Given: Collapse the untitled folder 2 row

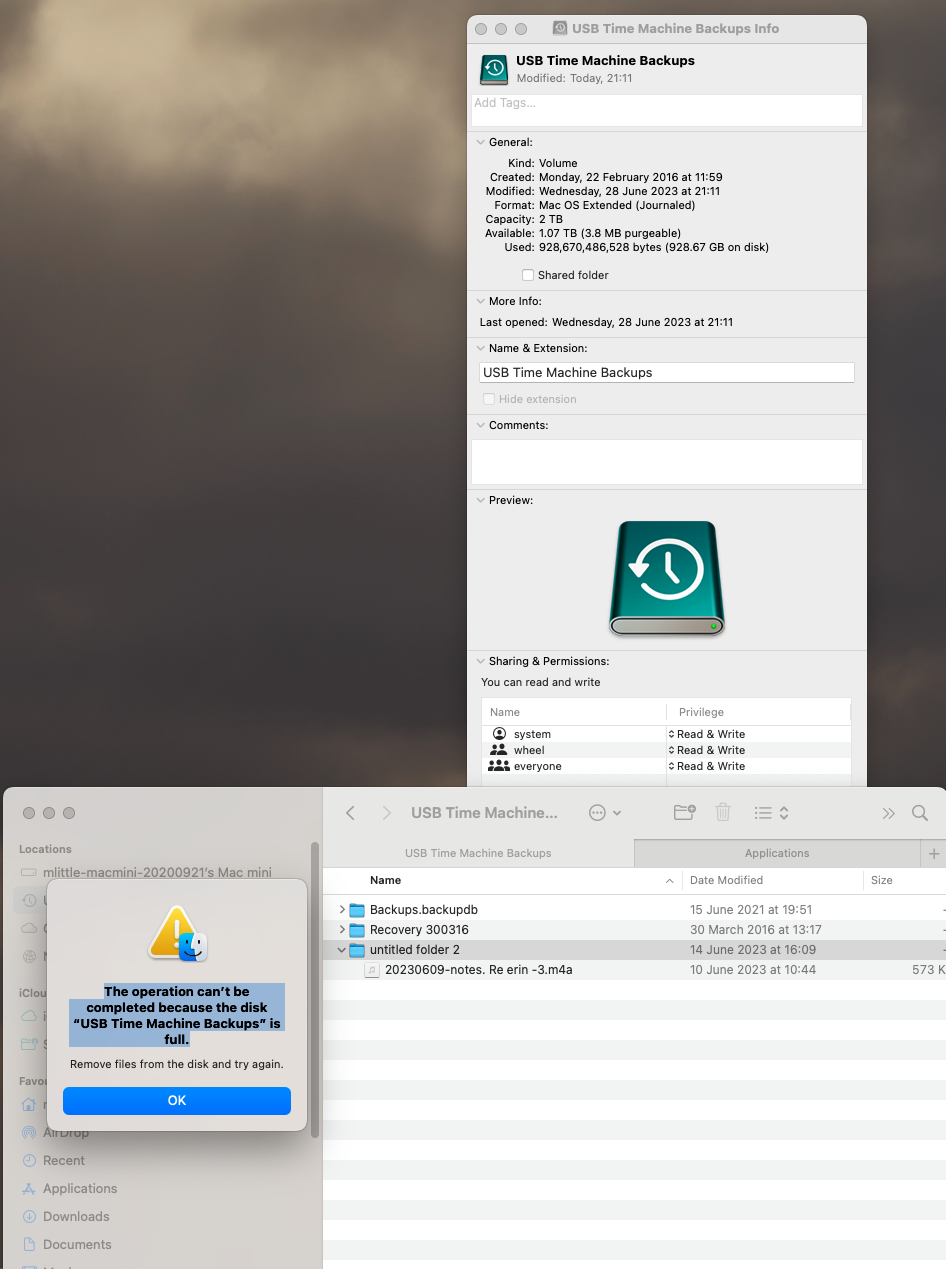Looking at the screenshot, I should (x=342, y=950).
